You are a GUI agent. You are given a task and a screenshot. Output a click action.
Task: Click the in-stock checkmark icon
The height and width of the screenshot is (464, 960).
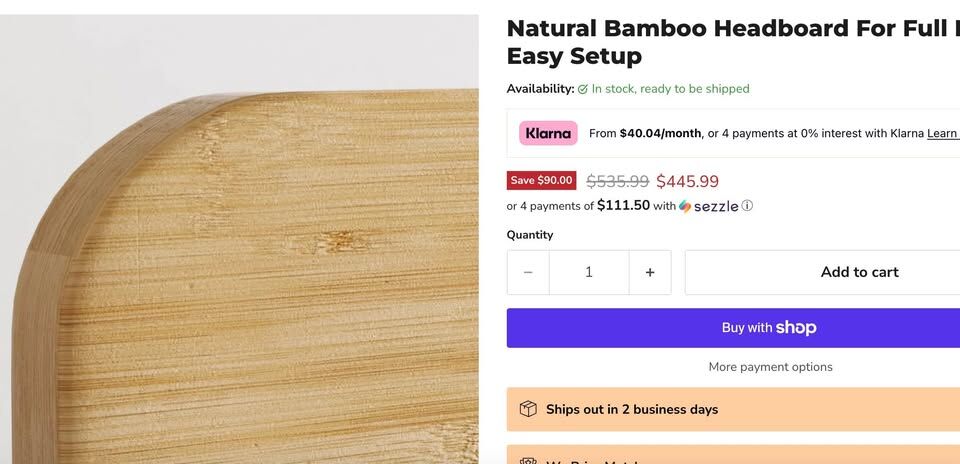(x=583, y=89)
